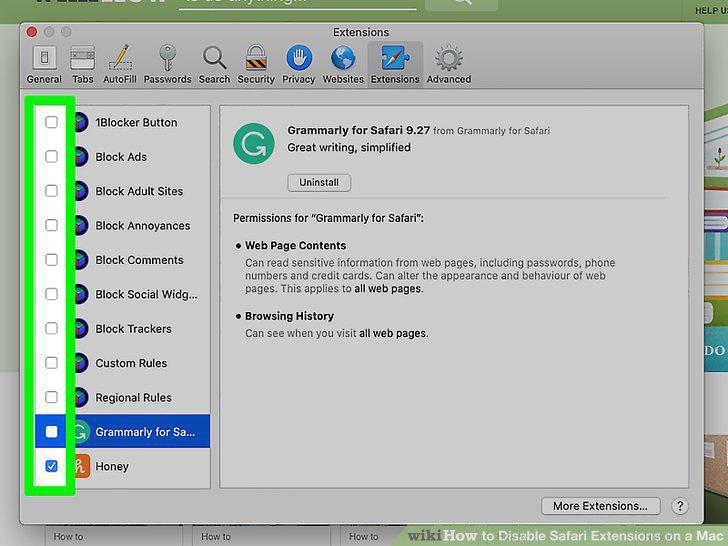The height and width of the screenshot is (546, 728).
Task: Open the Search magnifier pane
Action: tap(214, 64)
